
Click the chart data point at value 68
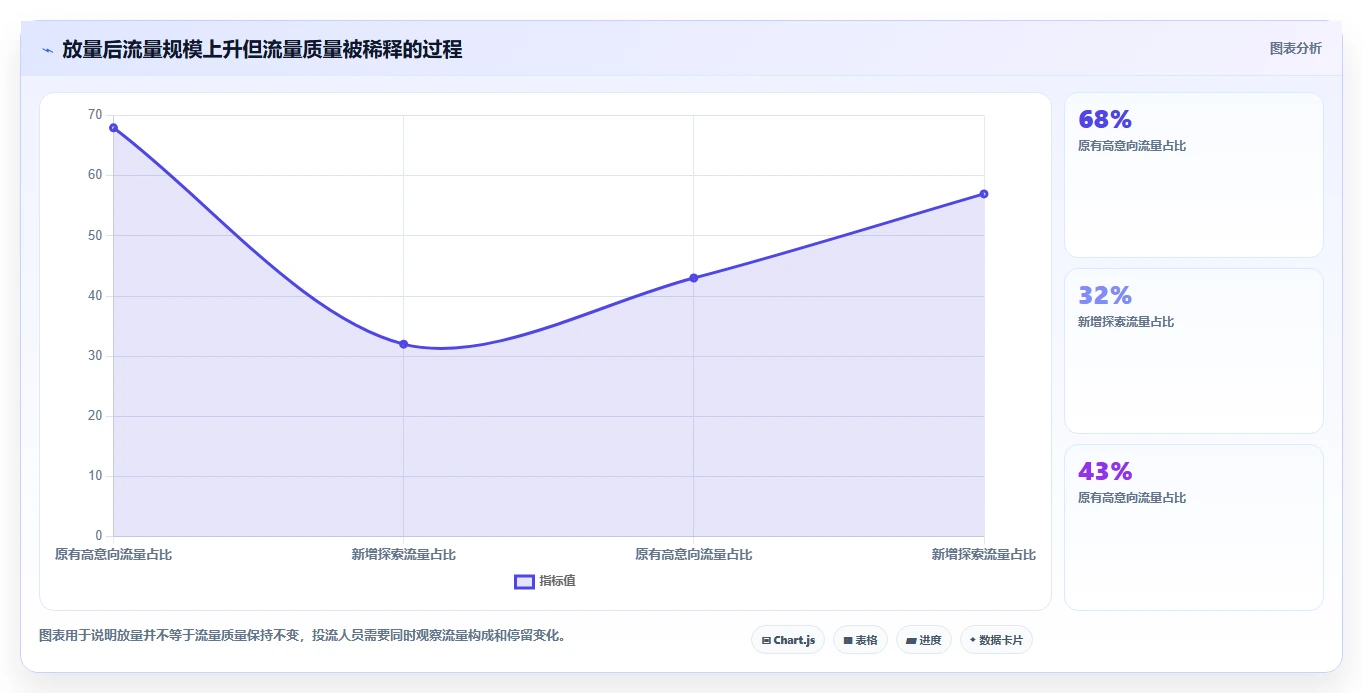[x=113, y=128]
